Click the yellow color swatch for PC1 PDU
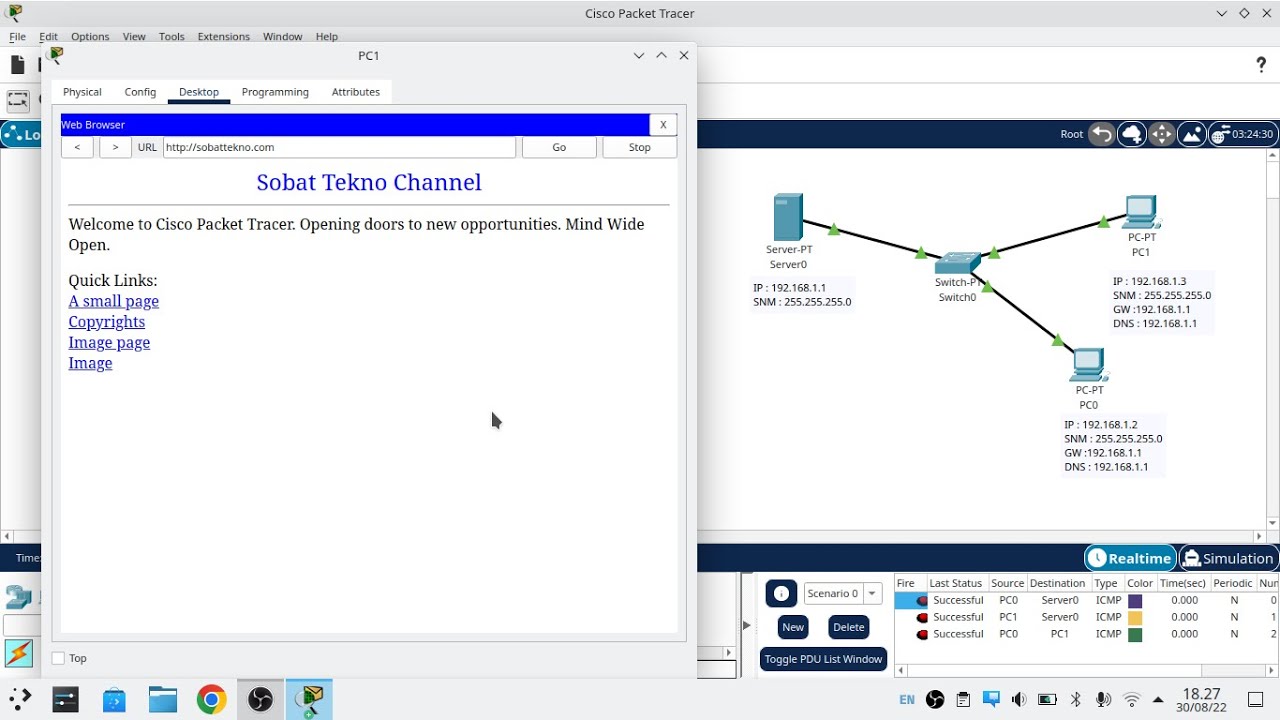1280x720 pixels. 1135,618
